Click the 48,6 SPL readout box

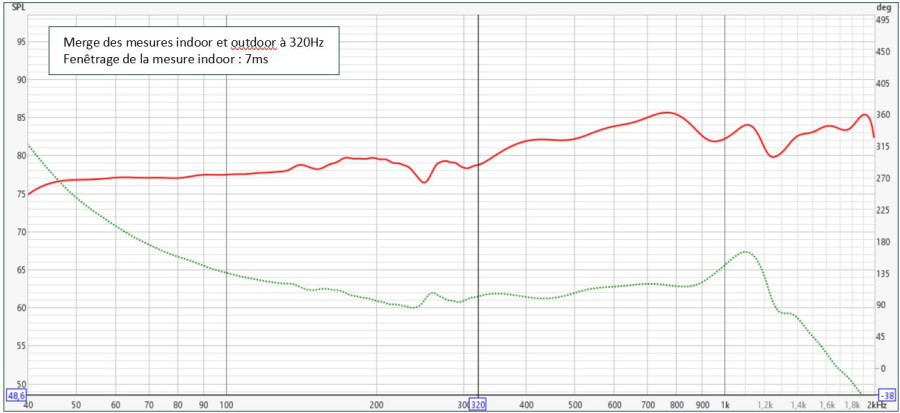click(16, 395)
